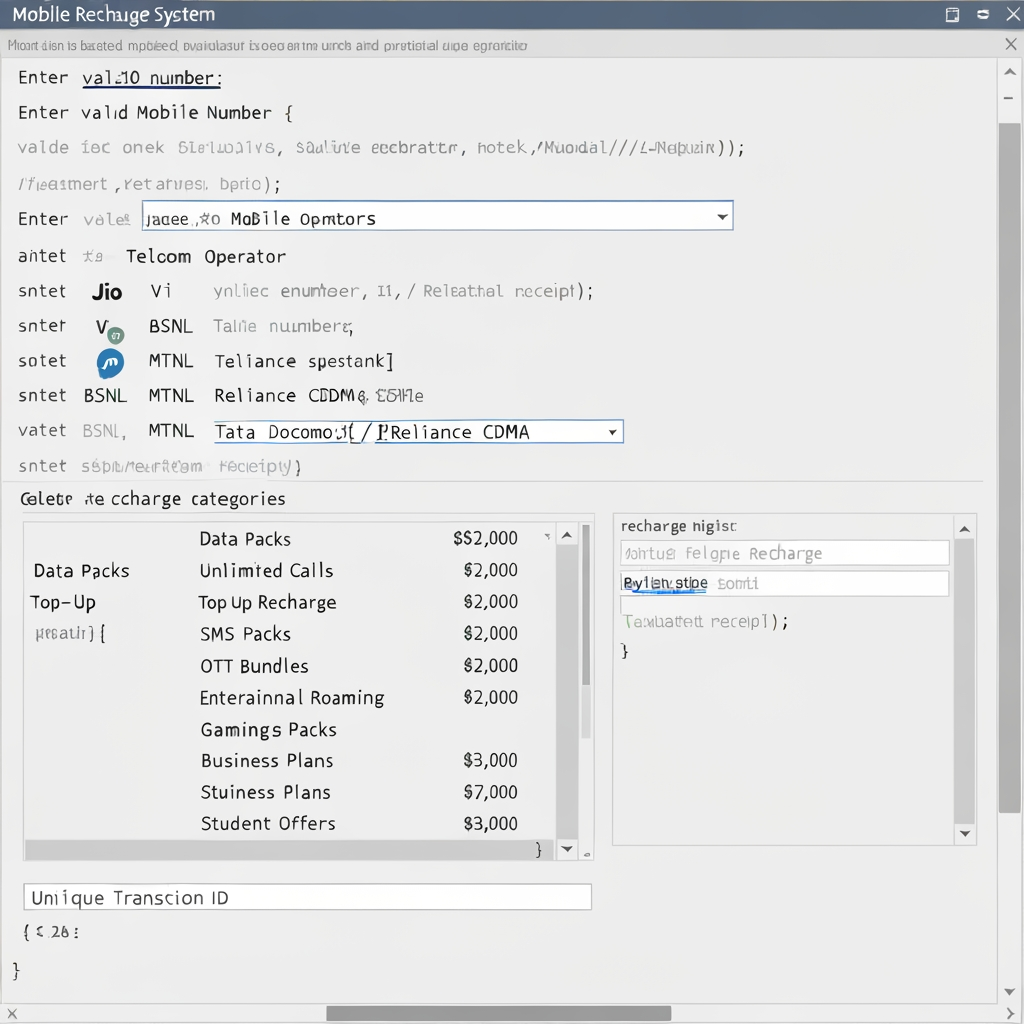Image resolution: width=1024 pixels, height=1024 pixels.
Task: Select Business Plans entry
Action: pos(358,761)
